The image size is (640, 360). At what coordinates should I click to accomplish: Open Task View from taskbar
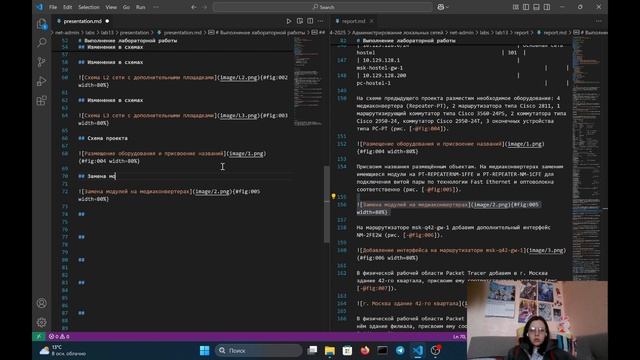tap(312, 350)
